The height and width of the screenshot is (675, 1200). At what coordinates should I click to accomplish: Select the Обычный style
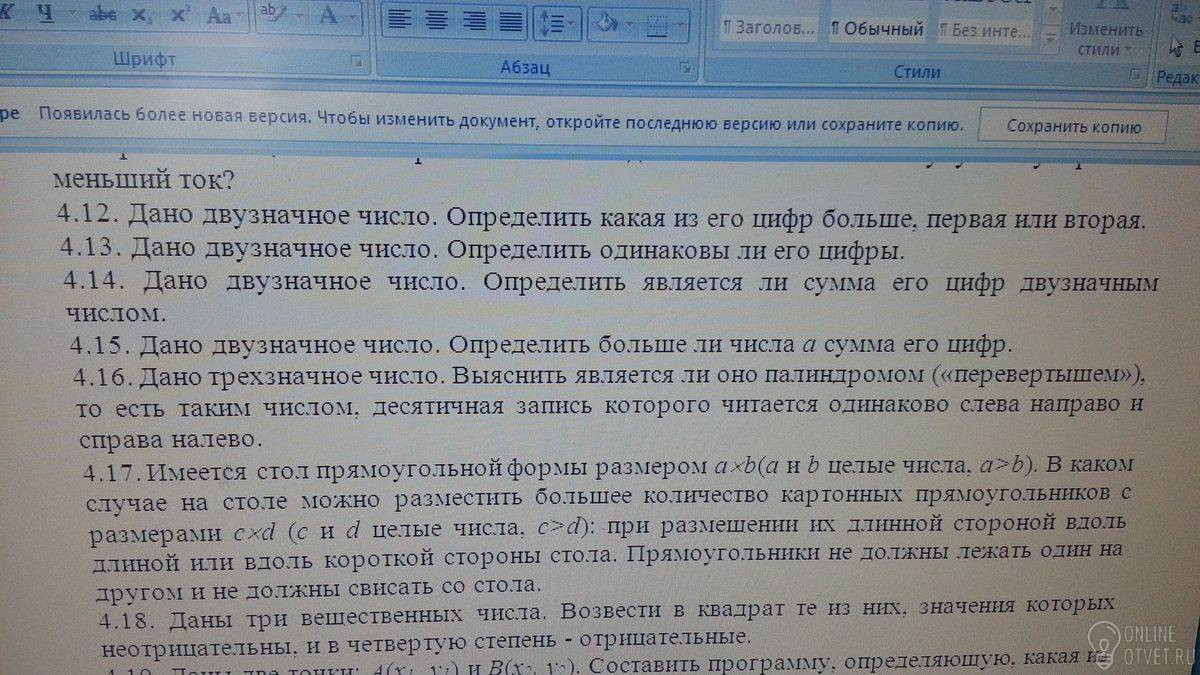tap(876, 29)
